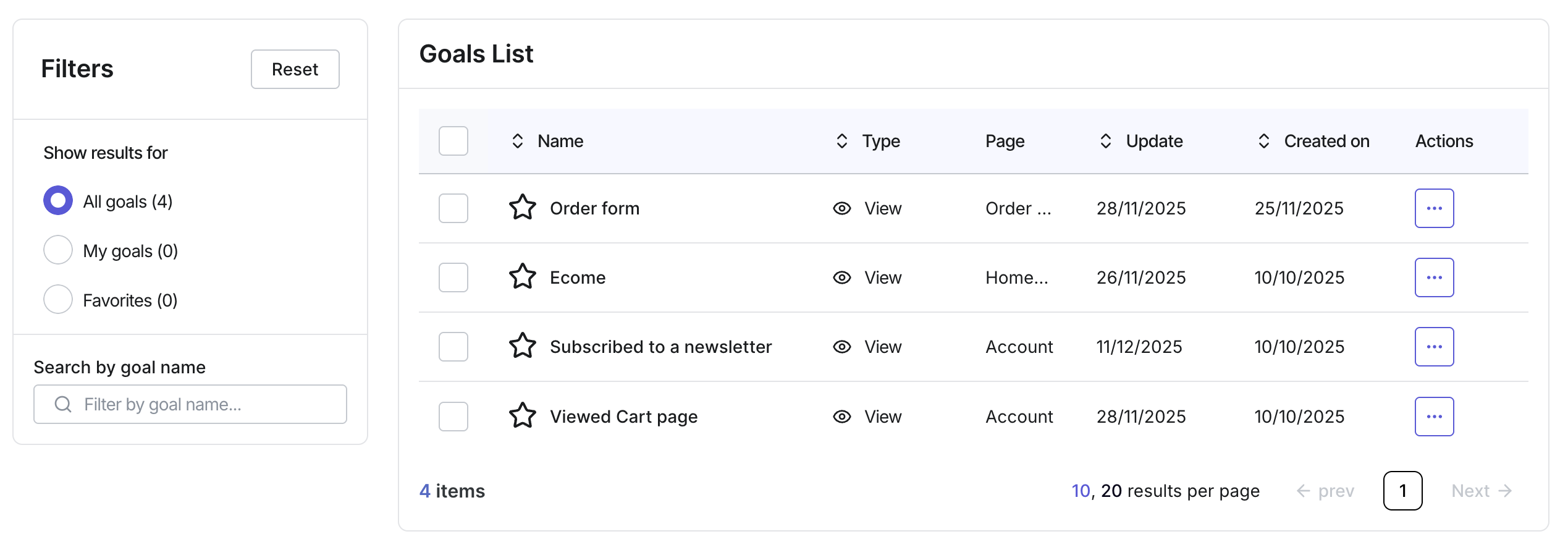
Task: Star the Ecome goal
Action: click(x=522, y=277)
